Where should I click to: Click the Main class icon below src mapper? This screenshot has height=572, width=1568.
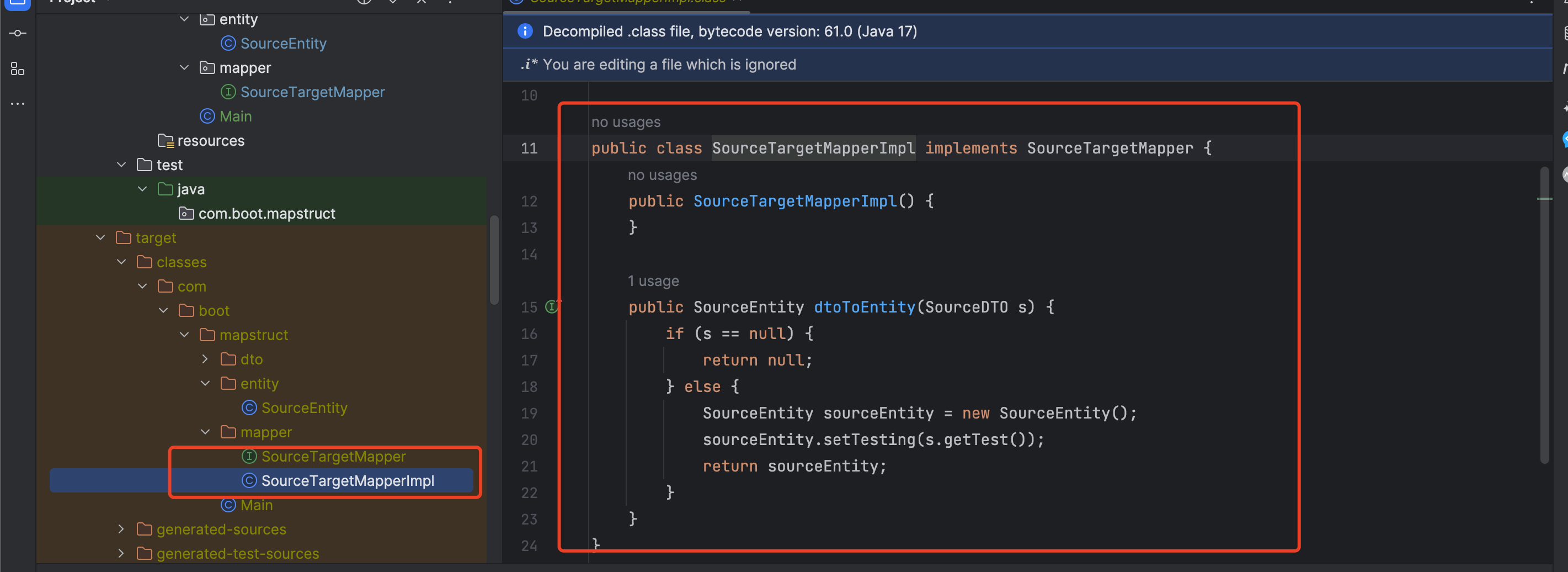[x=207, y=116]
